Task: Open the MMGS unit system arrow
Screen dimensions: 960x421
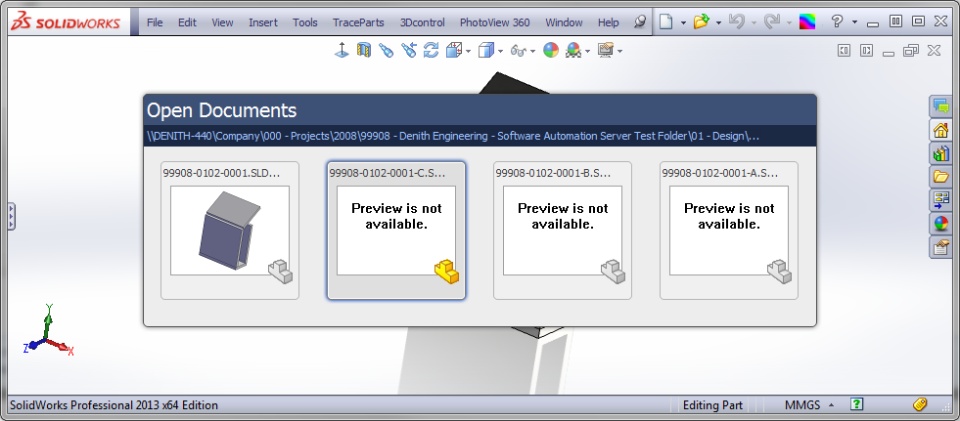Action: [x=831, y=404]
